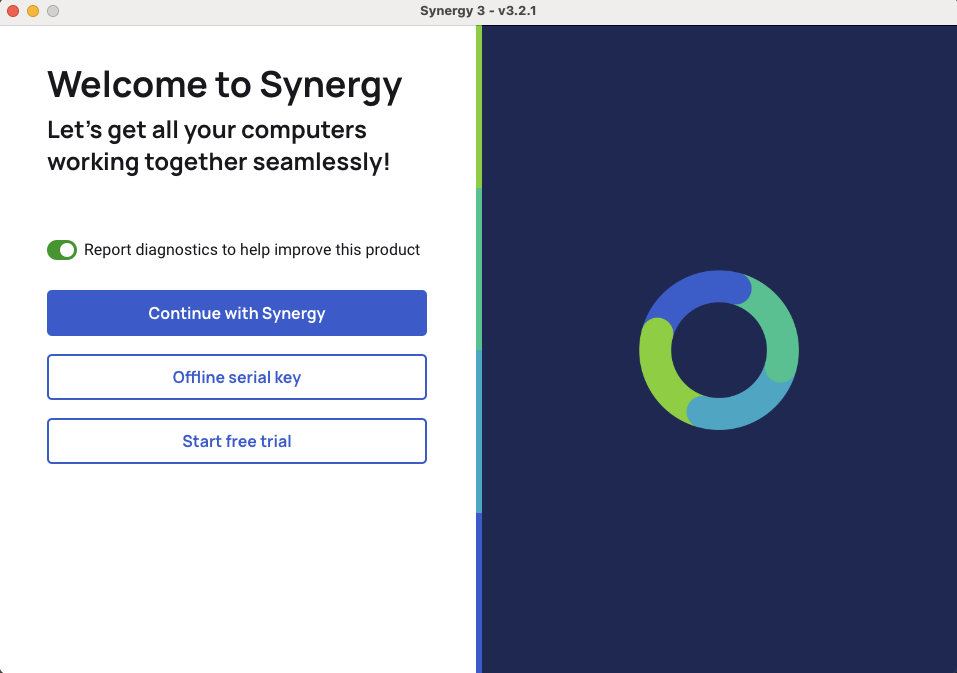Screen dimensions: 957x673
Task: Close the Synergy welcome window
Action: coord(12,11)
